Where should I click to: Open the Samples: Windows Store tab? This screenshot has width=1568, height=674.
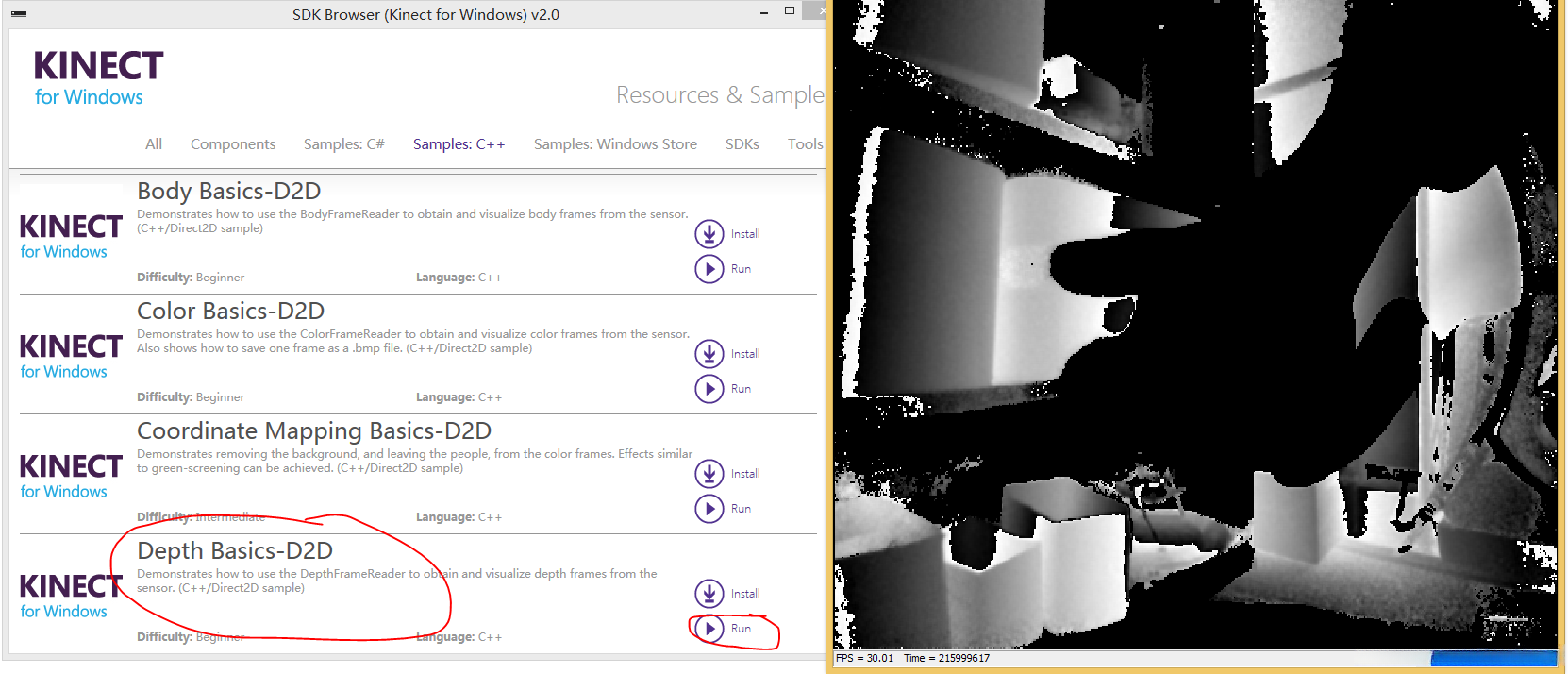pyautogui.click(x=615, y=144)
